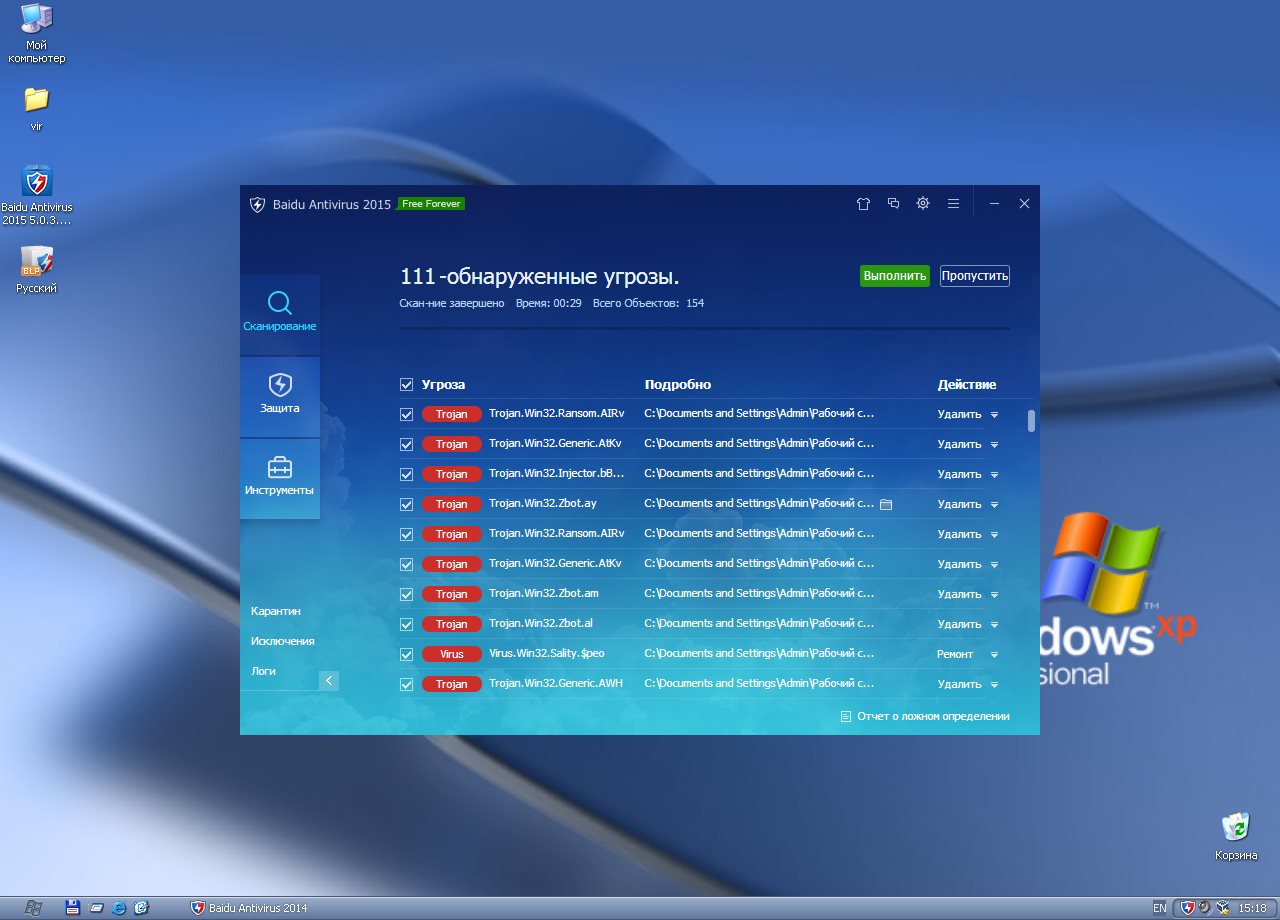The height and width of the screenshot is (920, 1280).
Task: Click the Baidu shield tray icon
Action: pyautogui.click(x=1188, y=908)
